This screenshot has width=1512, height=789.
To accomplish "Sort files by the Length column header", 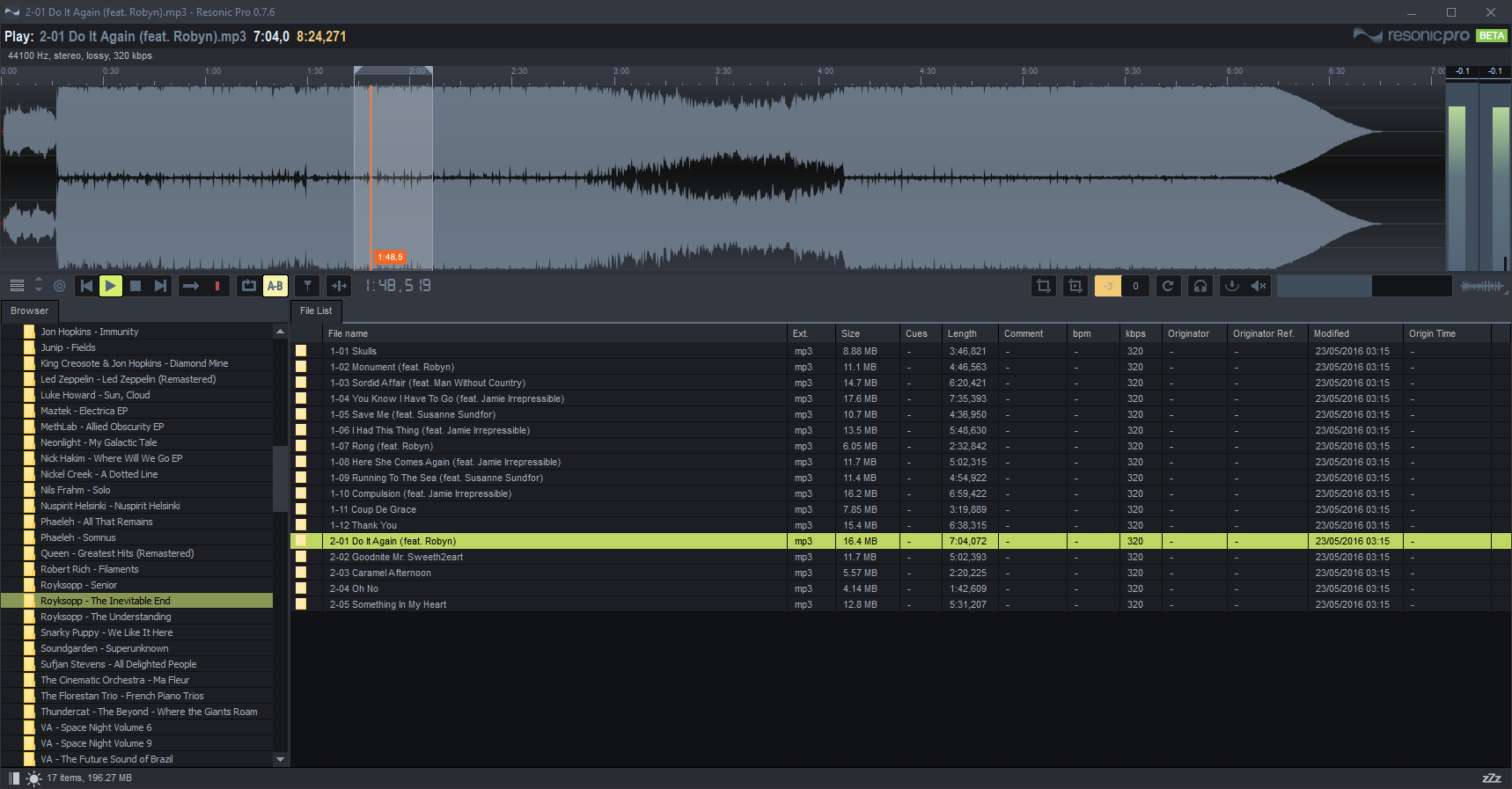I will 962,333.
